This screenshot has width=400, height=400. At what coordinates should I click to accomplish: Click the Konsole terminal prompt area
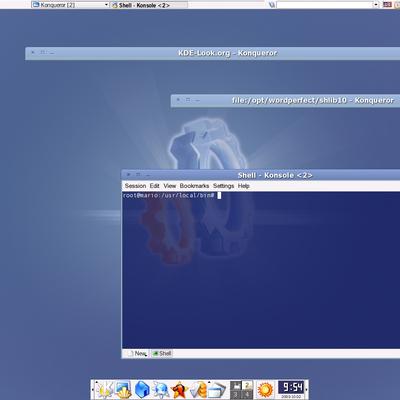point(261,270)
